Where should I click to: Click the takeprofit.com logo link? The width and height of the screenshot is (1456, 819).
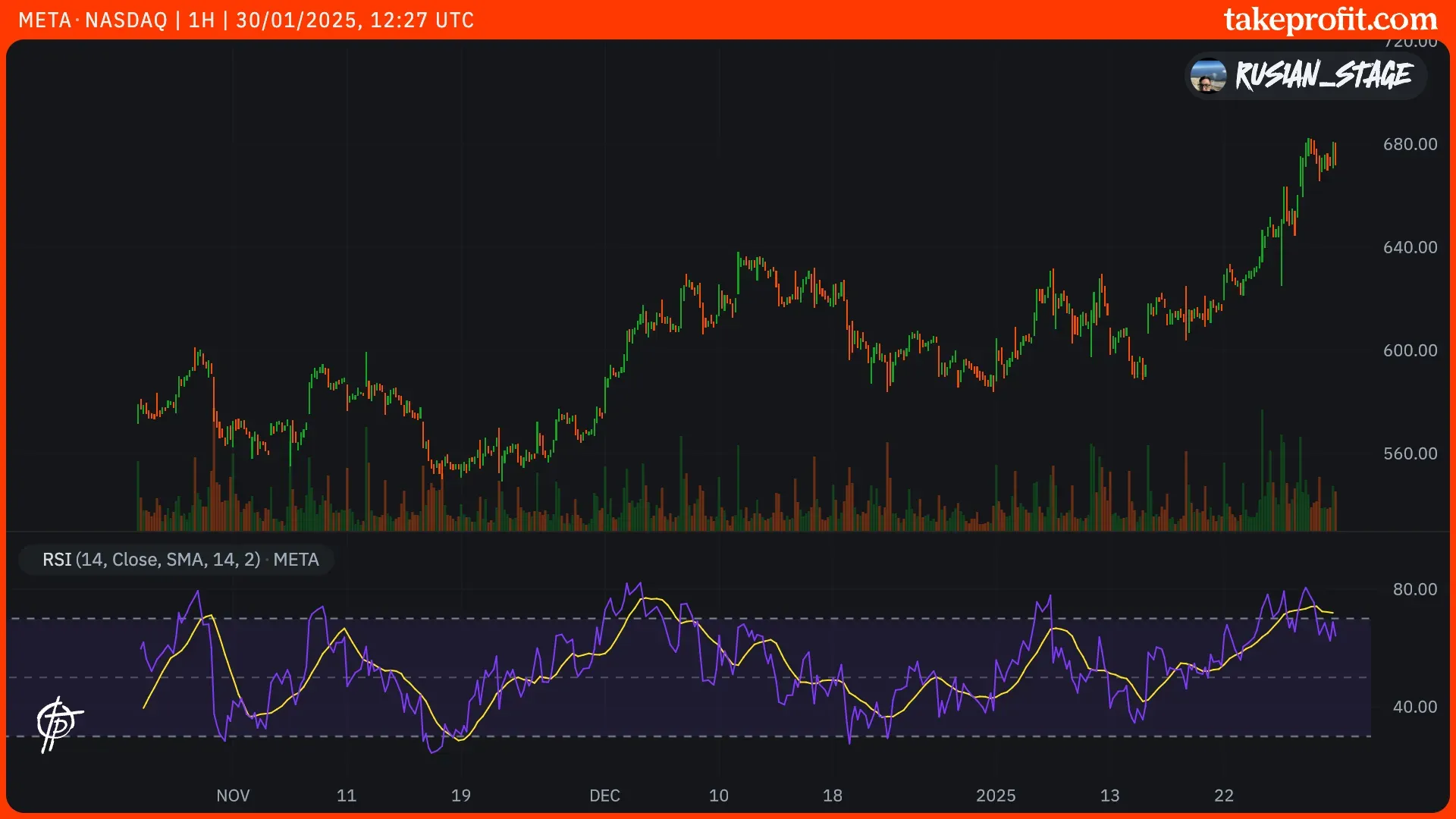point(1330,20)
